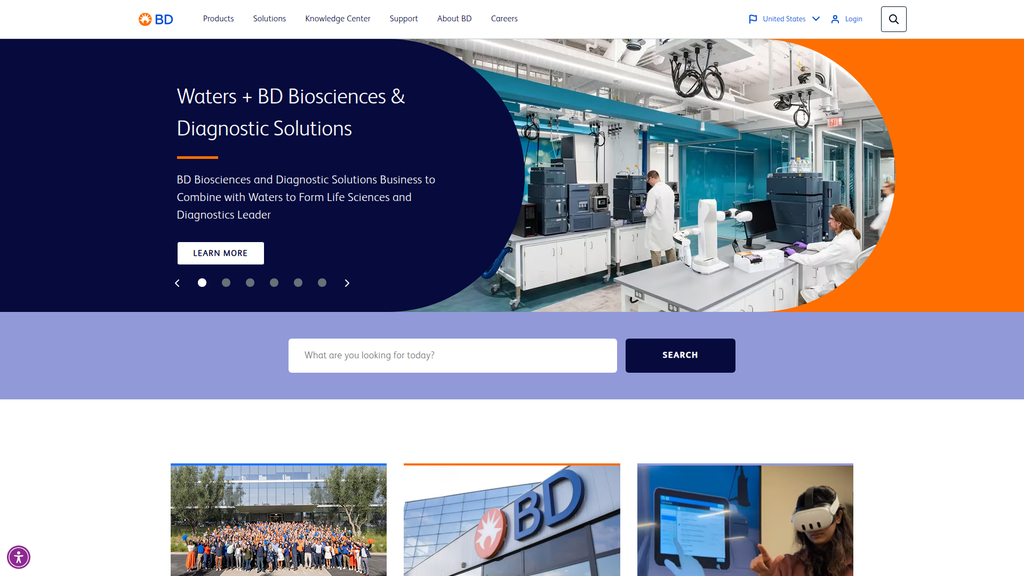
Task: Open the employee group photo card
Action: [x=279, y=520]
